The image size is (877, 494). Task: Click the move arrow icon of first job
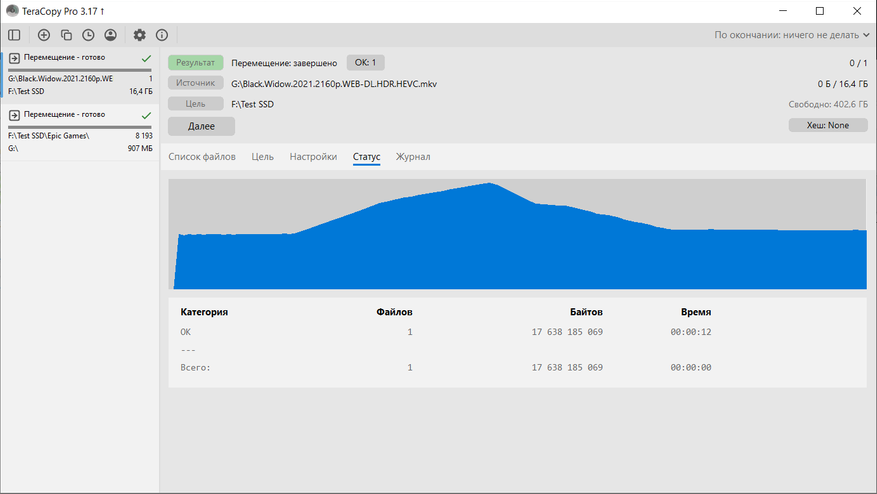tap(15, 59)
